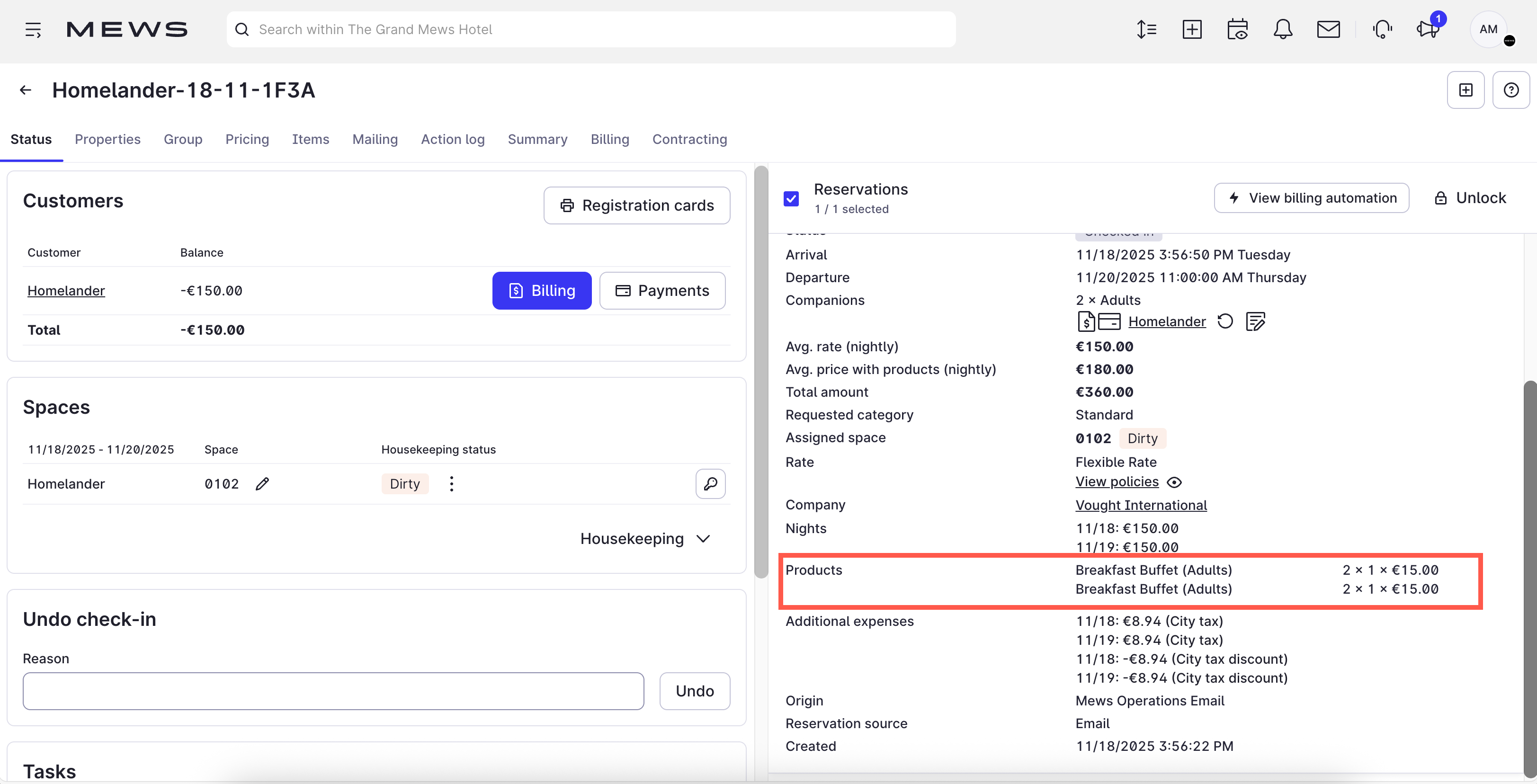
Task: Click the new reservation plus icon in header
Action: (1192, 29)
